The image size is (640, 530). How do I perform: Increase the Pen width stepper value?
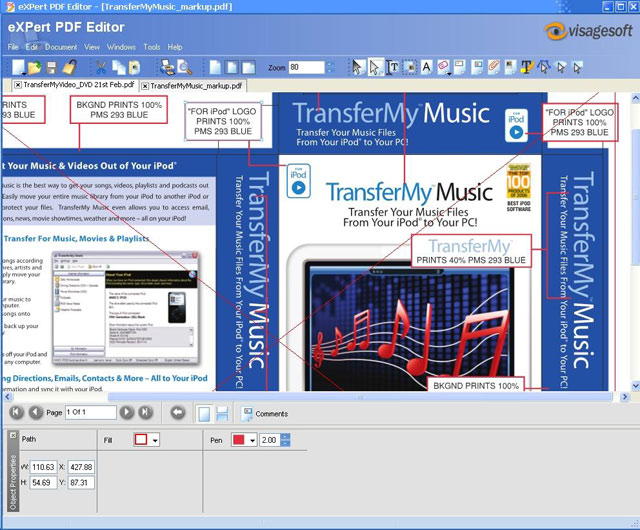285,436
